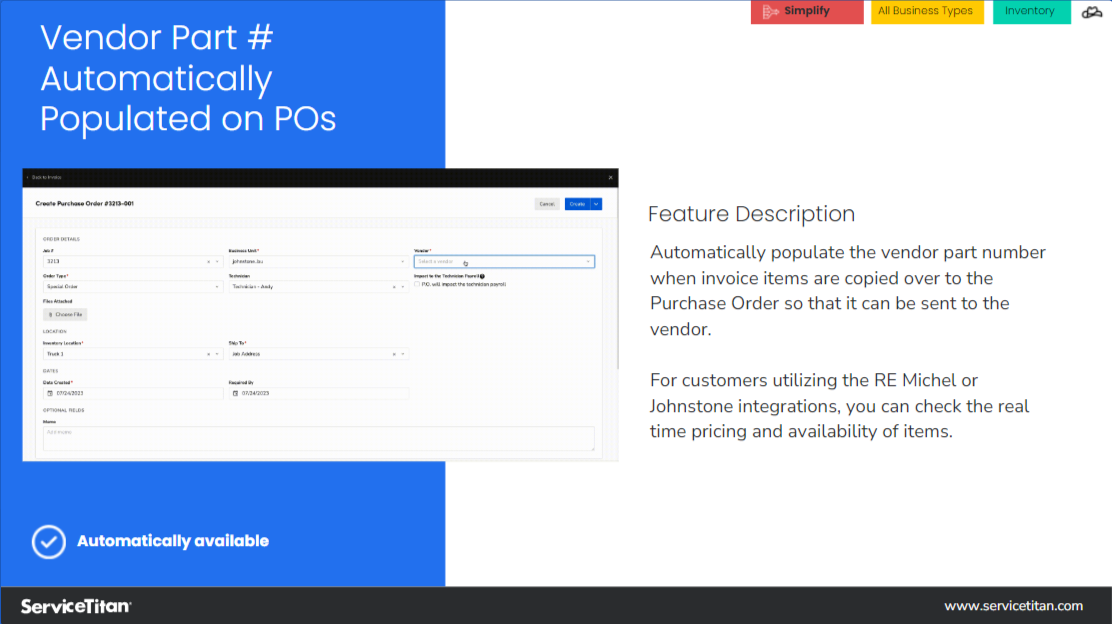
Task: Open the Business Unit dropdown
Action: pos(318,262)
